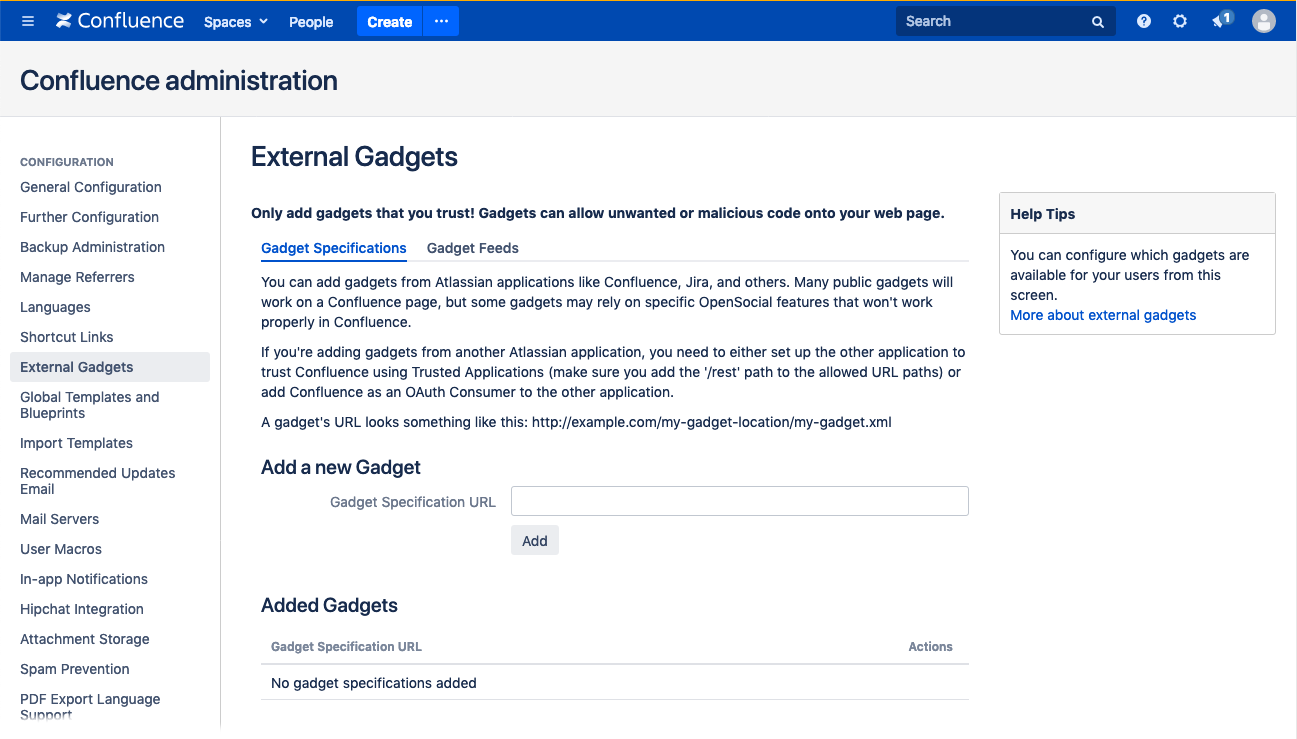Click the search magnifier icon
This screenshot has width=1297, height=739.
(x=1097, y=20)
